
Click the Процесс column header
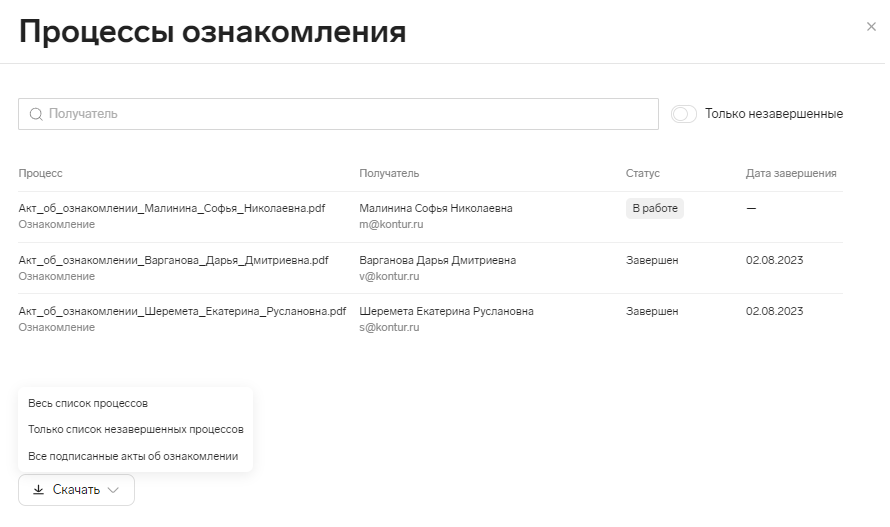[x=40, y=173]
